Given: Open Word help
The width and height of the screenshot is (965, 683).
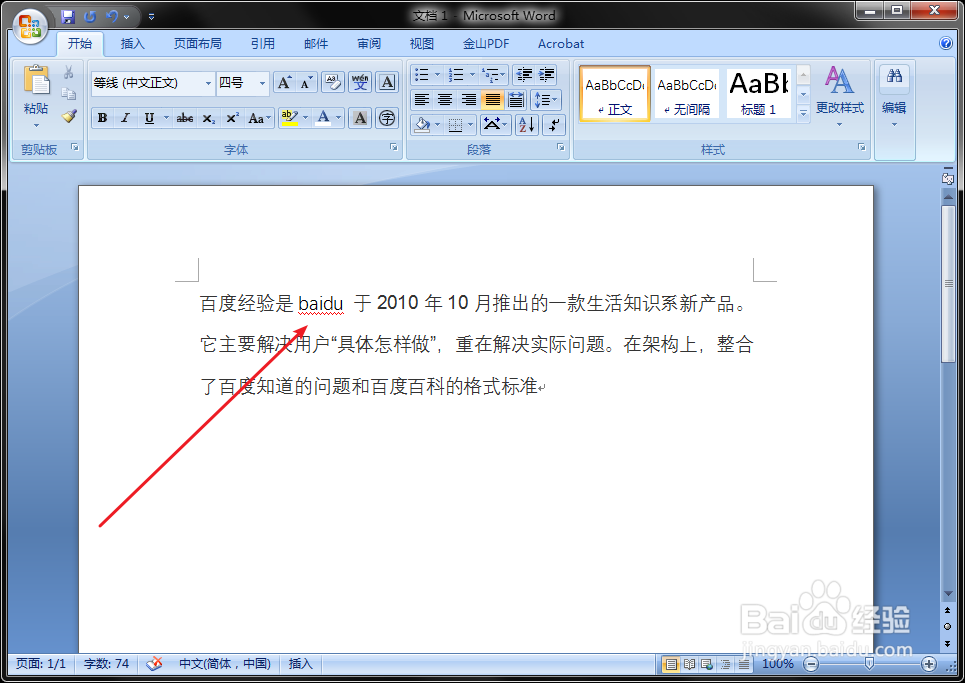Looking at the screenshot, I should click(x=946, y=43).
